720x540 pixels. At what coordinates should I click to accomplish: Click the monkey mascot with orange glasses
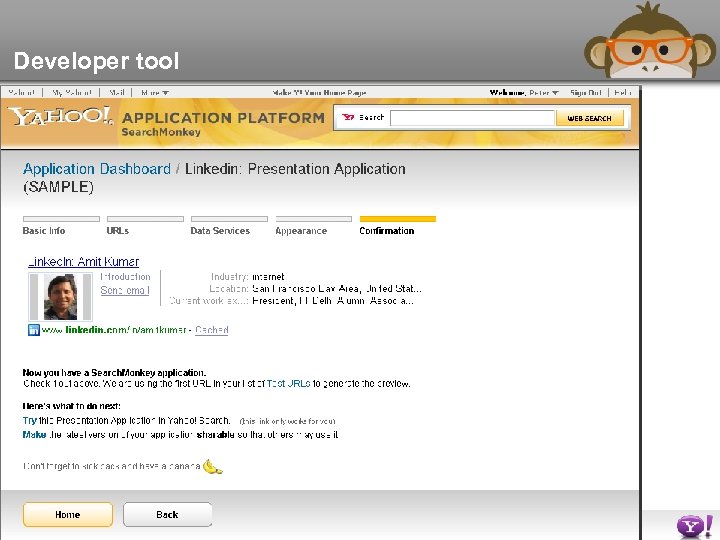point(649,40)
